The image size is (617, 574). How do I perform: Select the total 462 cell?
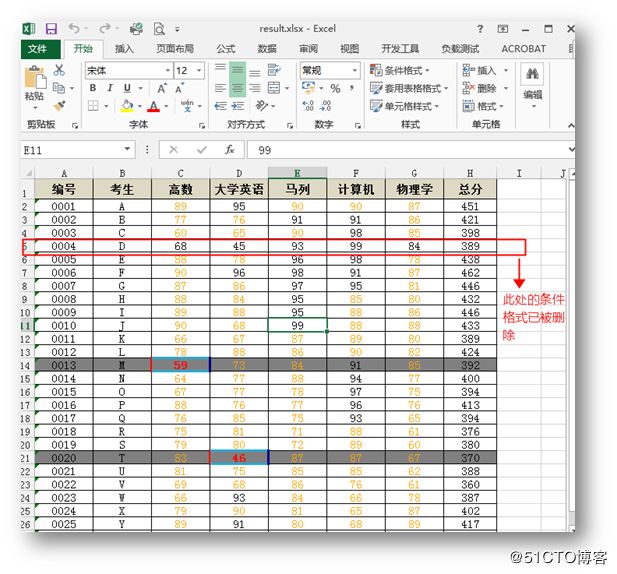click(x=470, y=273)
